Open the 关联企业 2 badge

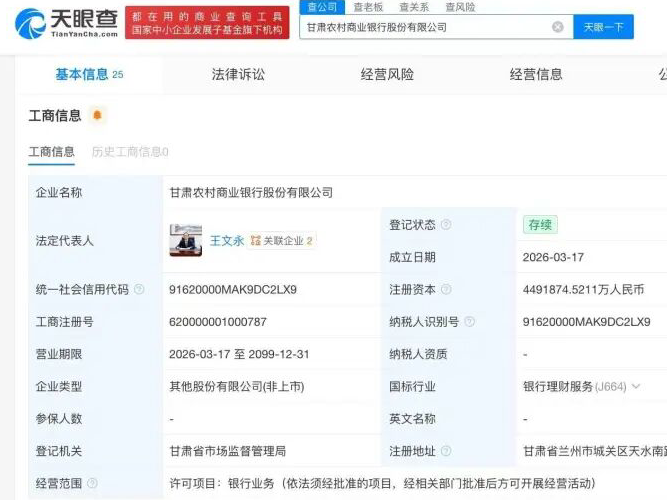coord(282,241)
